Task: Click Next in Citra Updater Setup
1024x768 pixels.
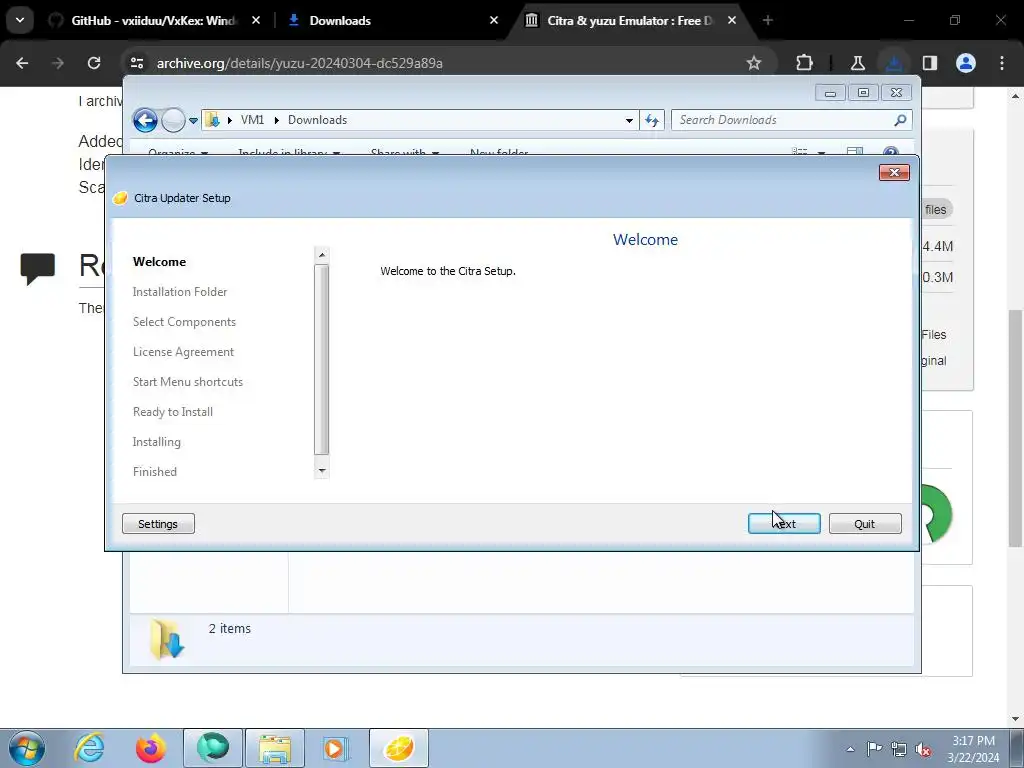Action: [x=784, y=524]
